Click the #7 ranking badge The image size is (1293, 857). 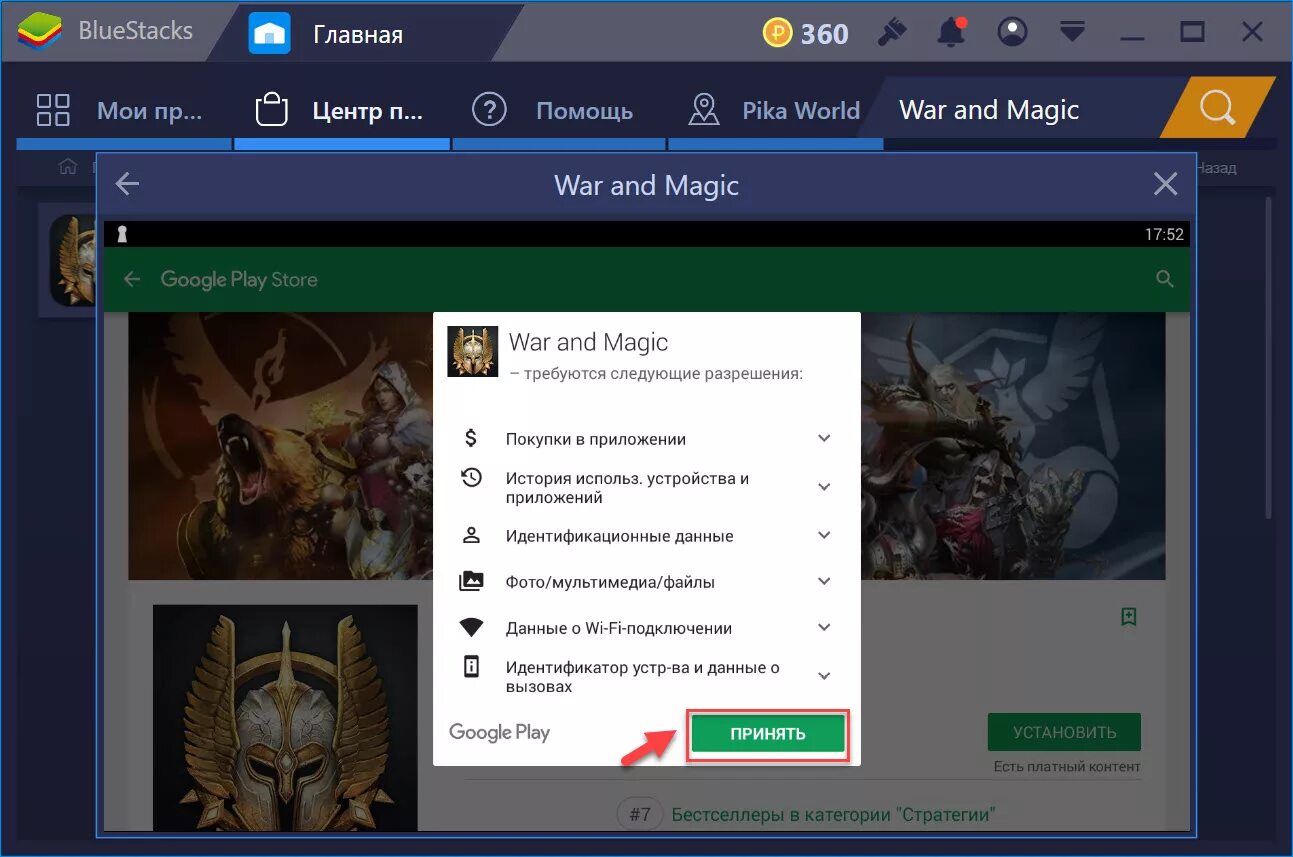click(x=640, y=814)
